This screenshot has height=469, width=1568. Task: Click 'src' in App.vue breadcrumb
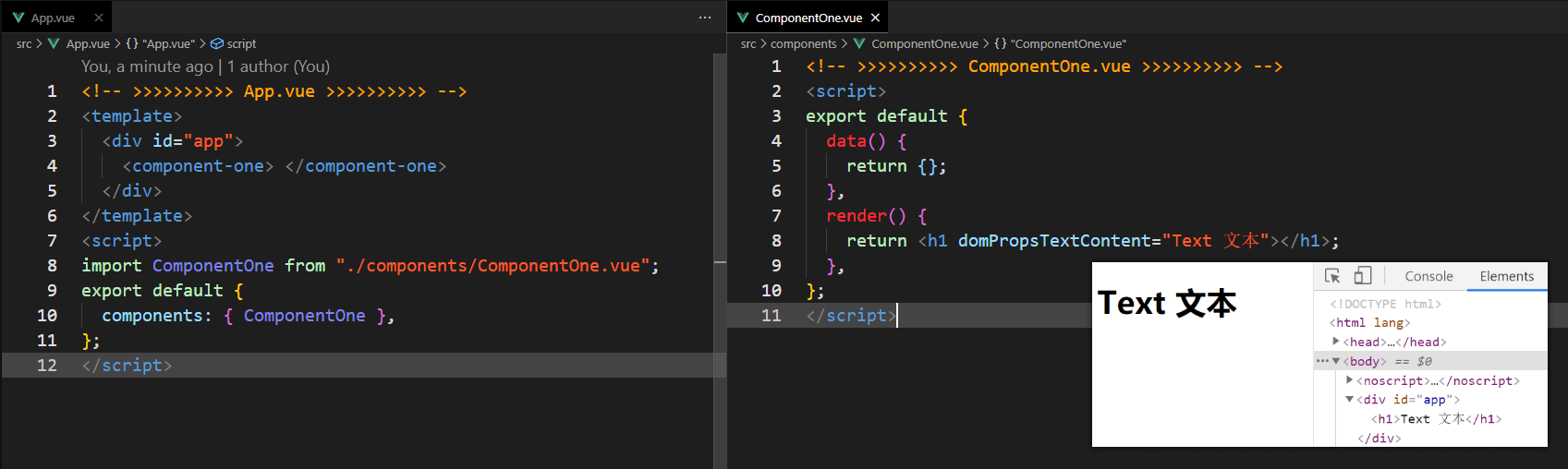click(24, 43)
